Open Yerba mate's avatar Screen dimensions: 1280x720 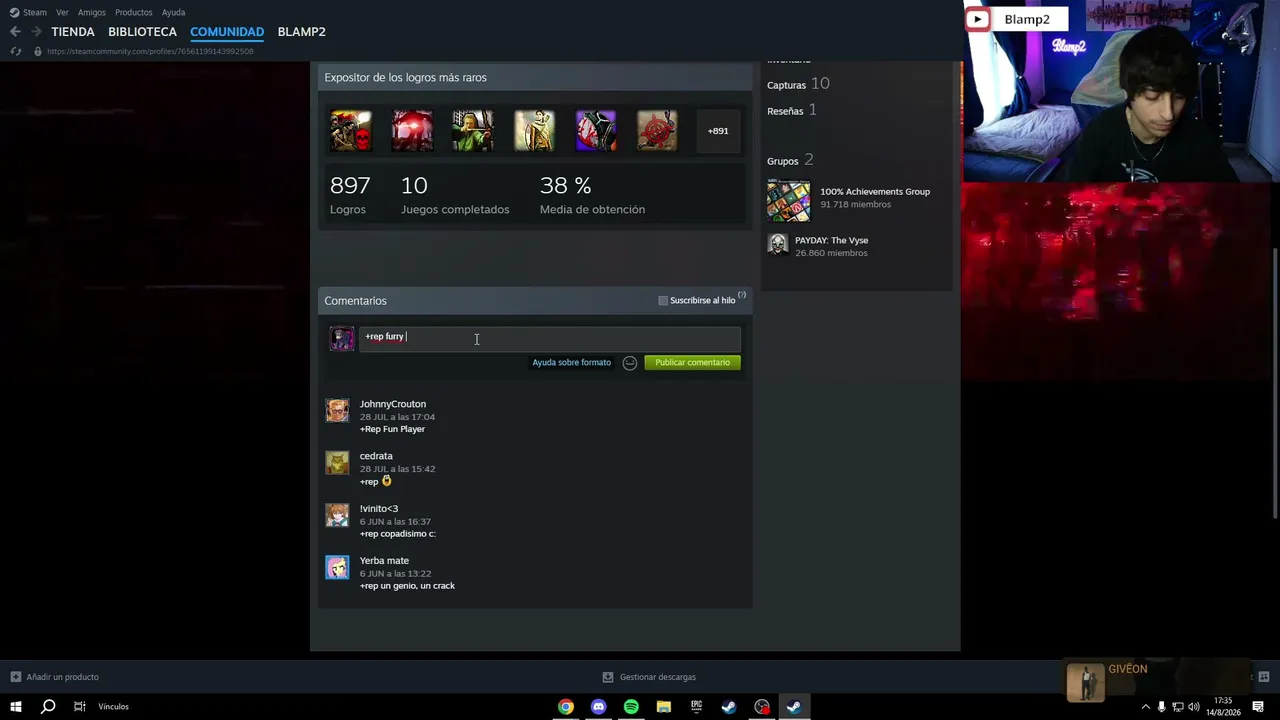point(337,567)
